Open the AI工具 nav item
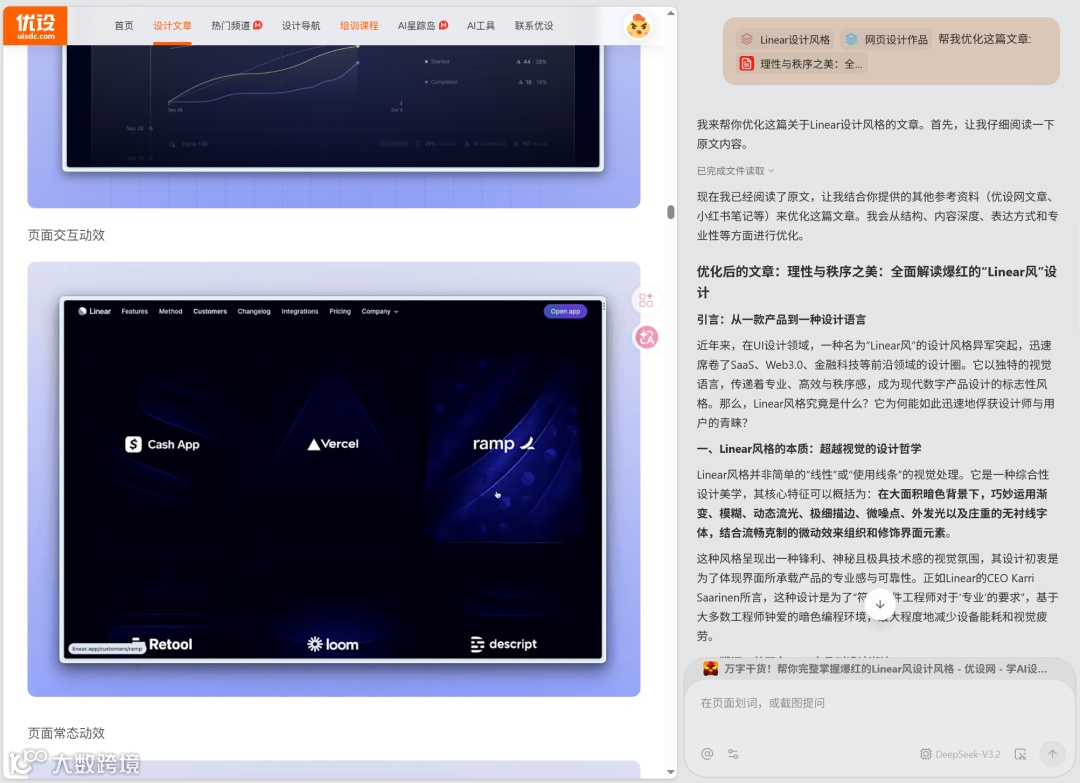The image size is (1080, 783). coord(481,25)
